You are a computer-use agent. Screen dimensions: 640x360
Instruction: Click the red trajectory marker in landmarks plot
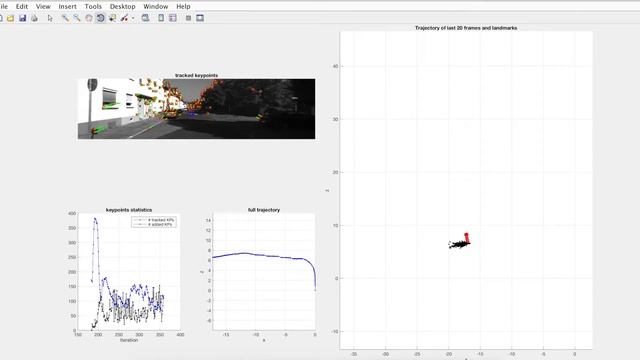pos(467,238)
